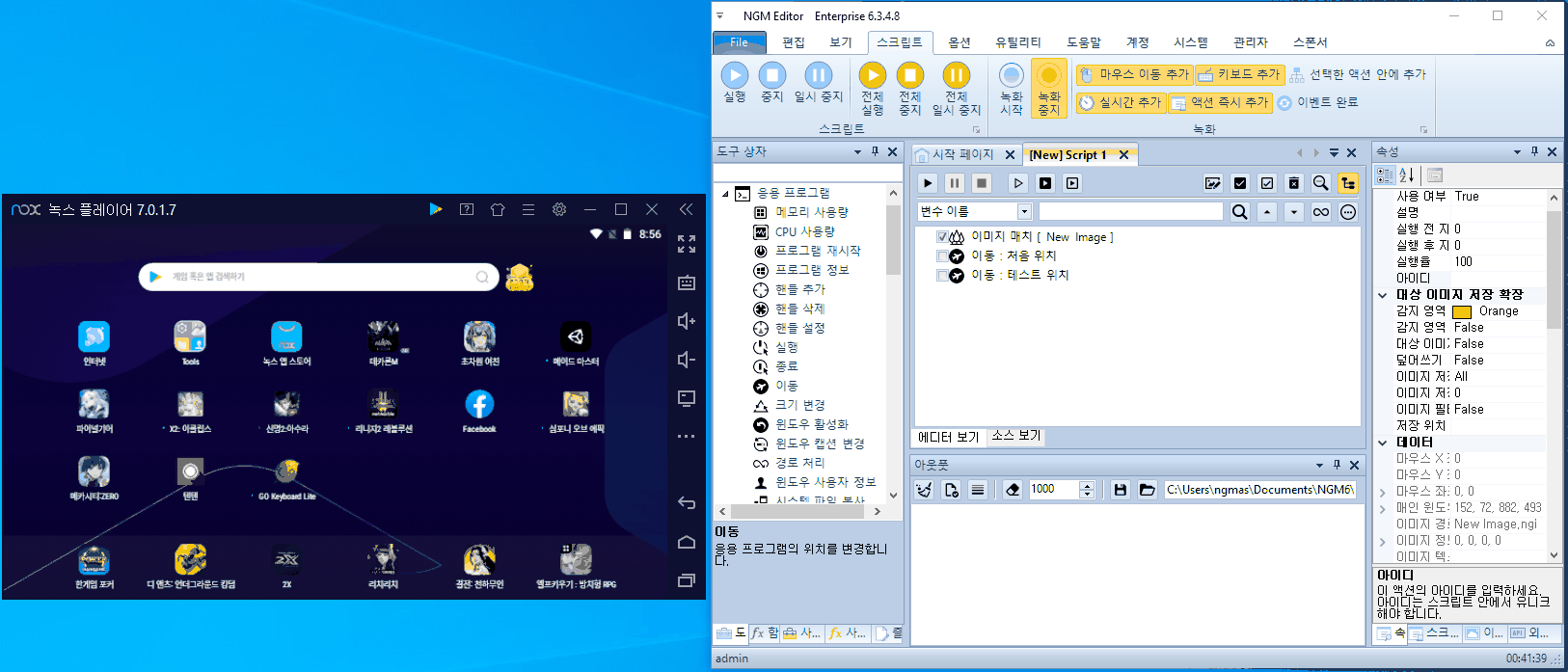The width and height of the screenshot is (1568, 672).
Task: Click the open folder icon in the output panel
Action: tap(1148, 490)
